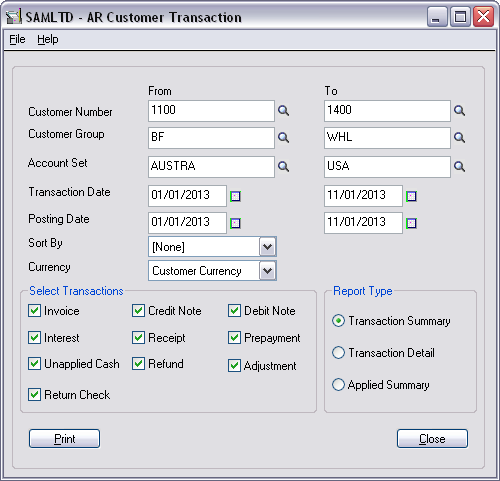500x481 pixels.
Task: Open calendar for To Posting Date
Action: point(411,223)
